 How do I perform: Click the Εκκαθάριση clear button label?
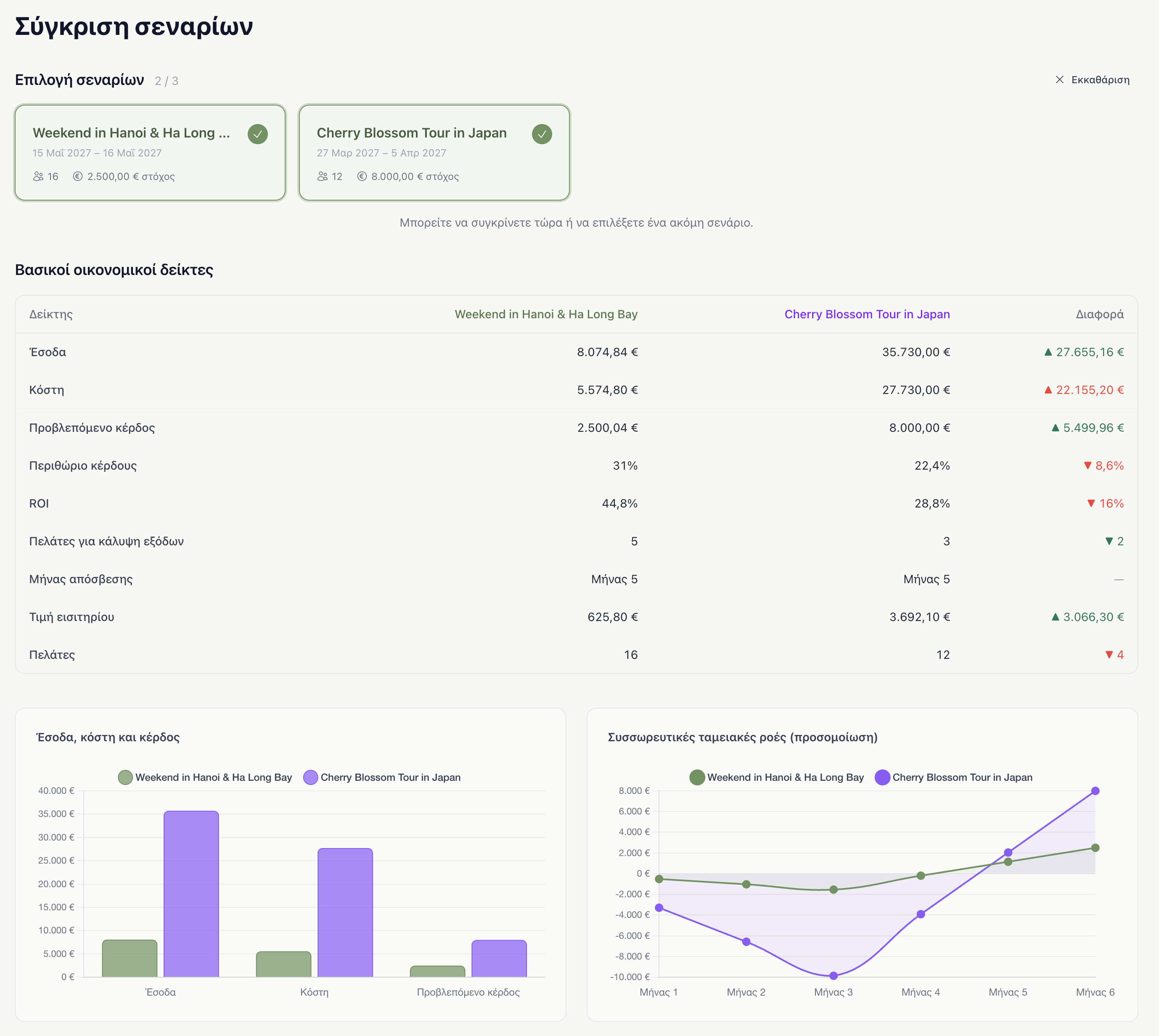click(1101, 80)
